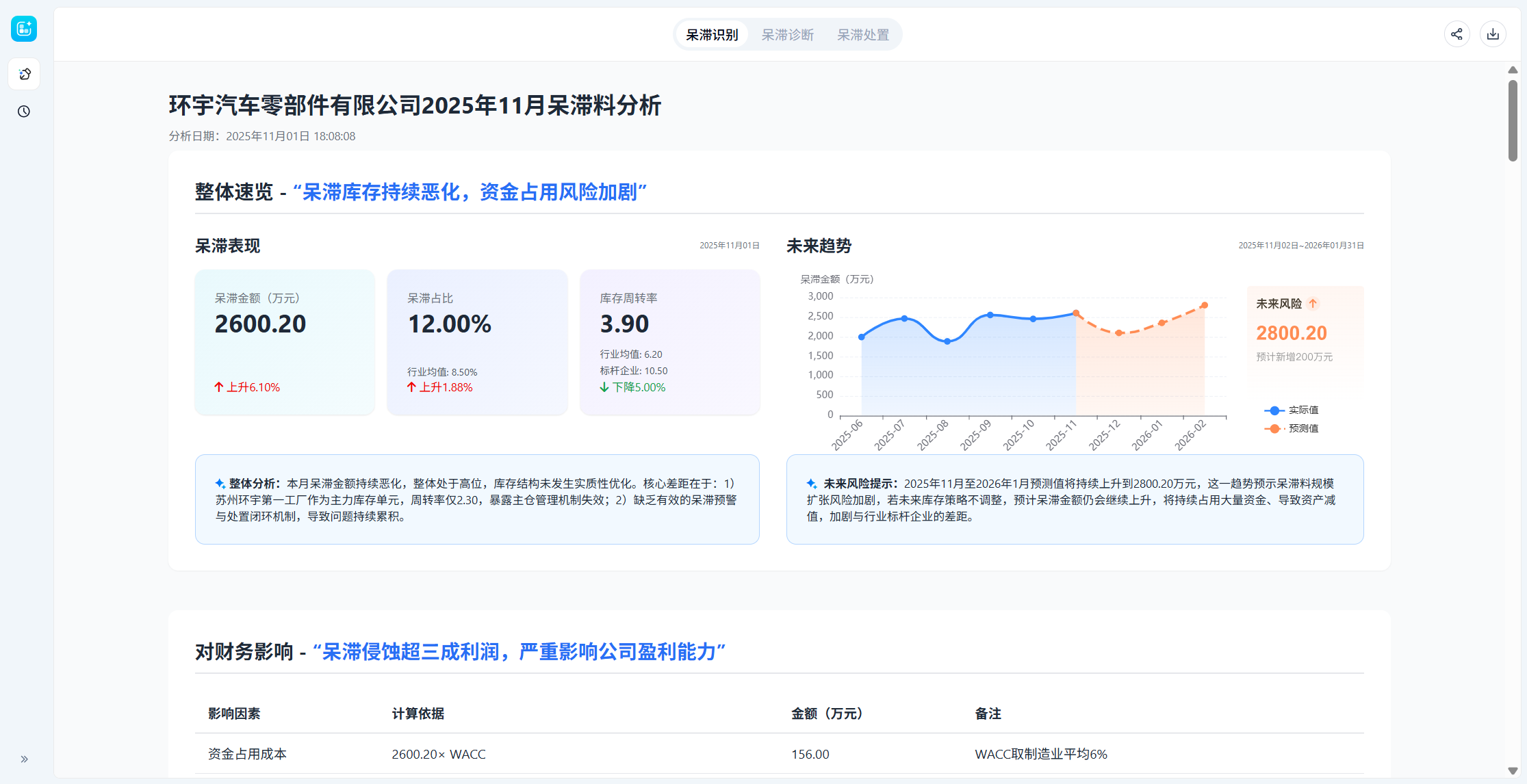Click the vertical scrollbar thumb
Image resolution: width=1527 pixels, height=784 pixels.
pos(1513,121)
